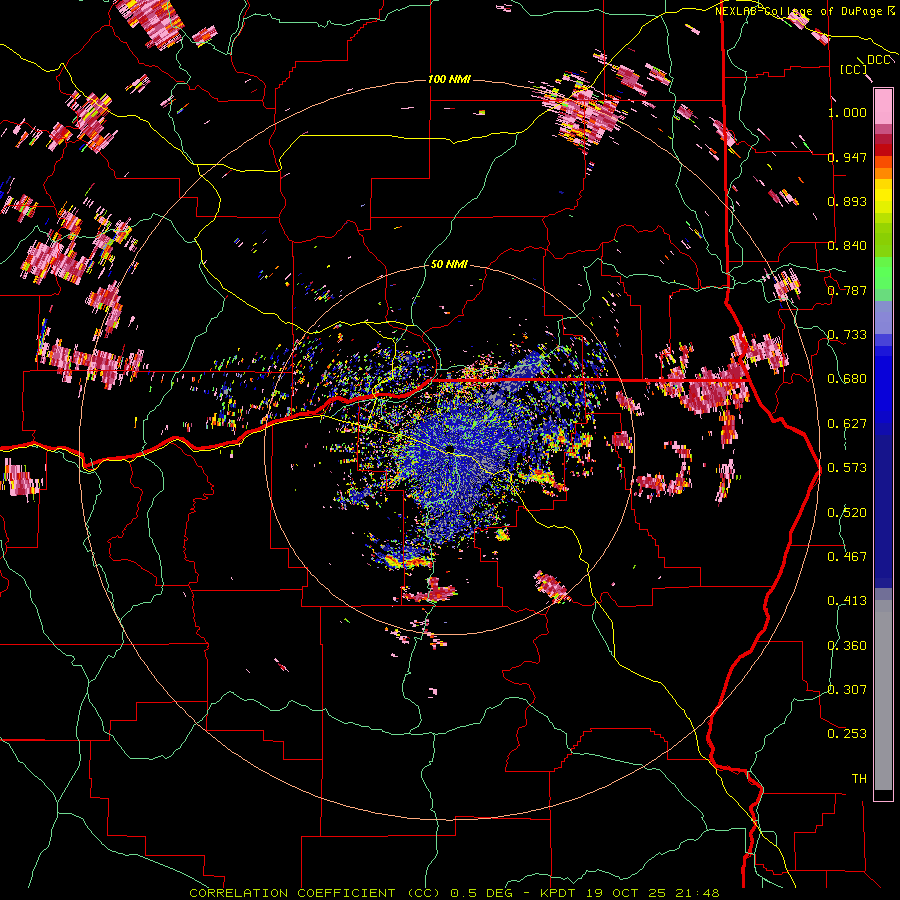Click the 0.360 legend value
The height and width of the screenshot is (900, 900).
pos(847,646)
